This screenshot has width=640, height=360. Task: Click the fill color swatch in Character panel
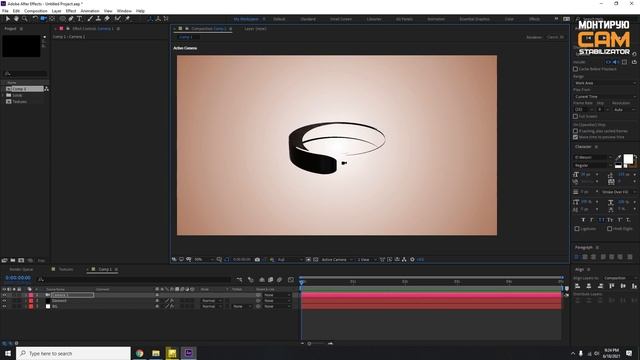coord(628,159)
